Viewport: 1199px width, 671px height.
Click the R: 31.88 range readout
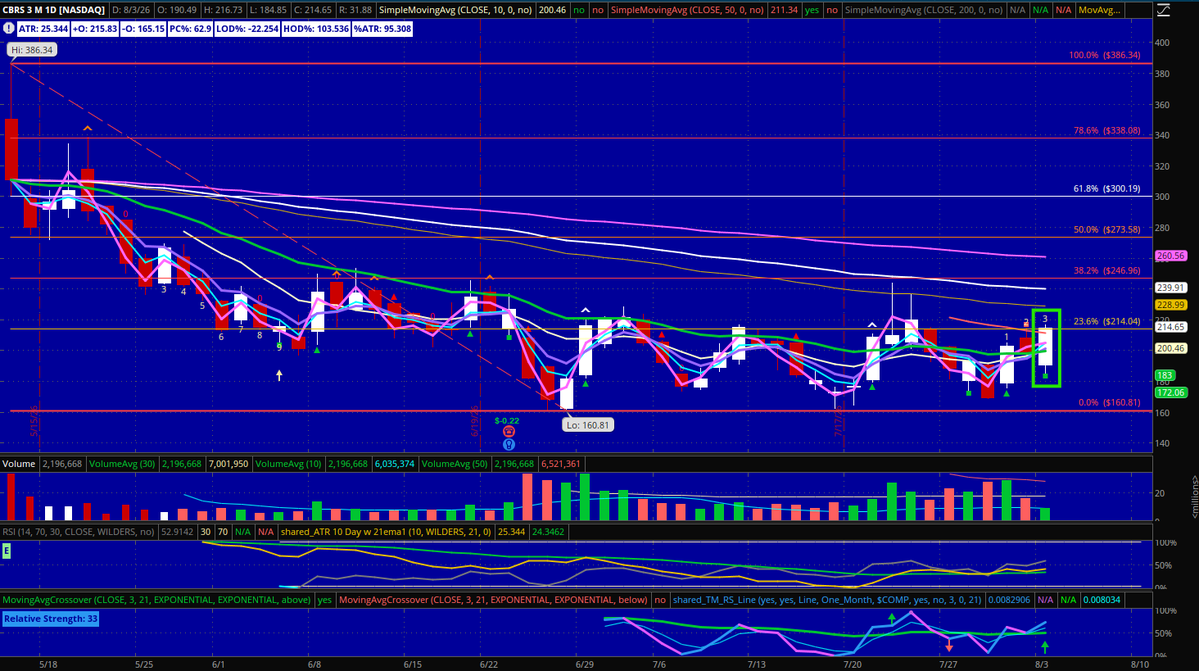tap(355, 10)
